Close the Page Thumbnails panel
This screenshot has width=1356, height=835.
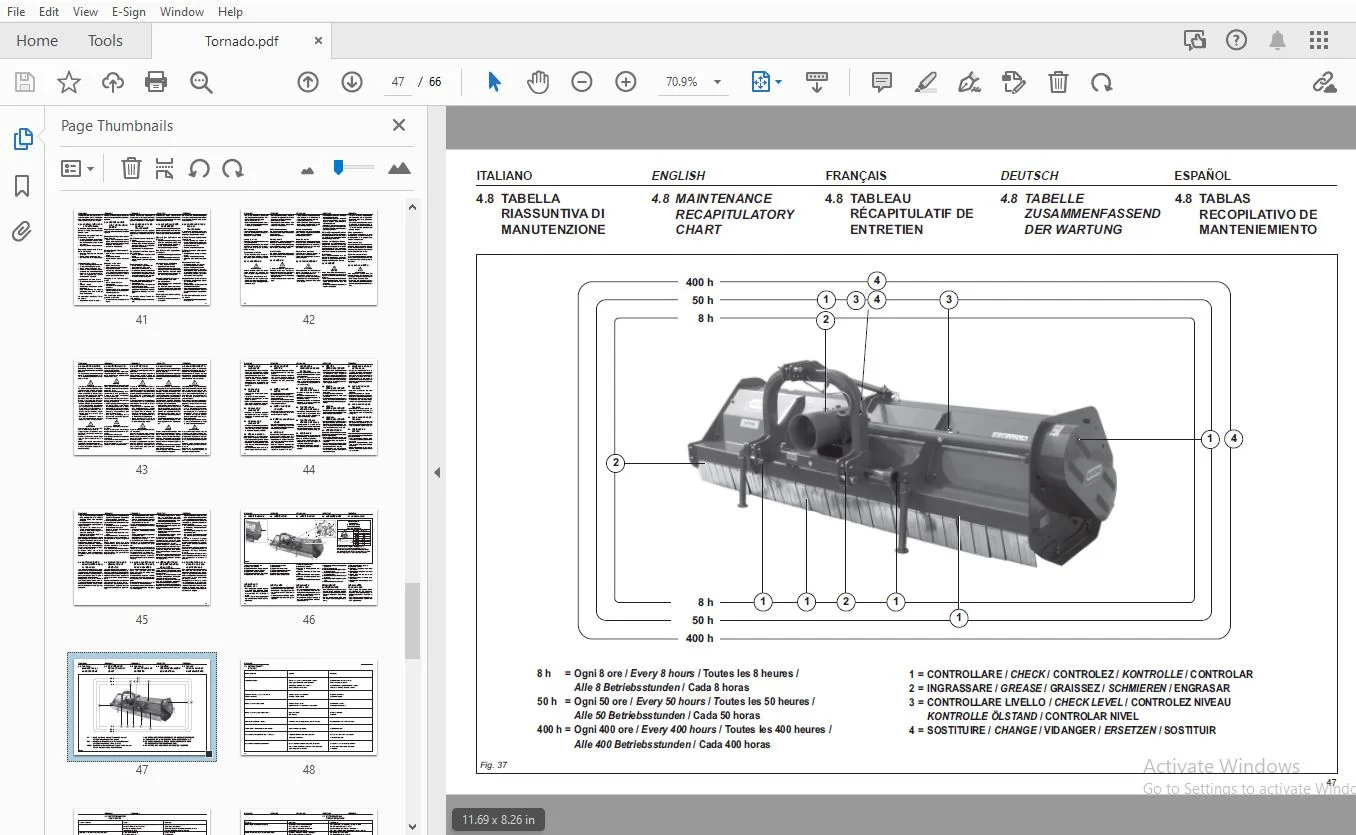tap(399, 125)
